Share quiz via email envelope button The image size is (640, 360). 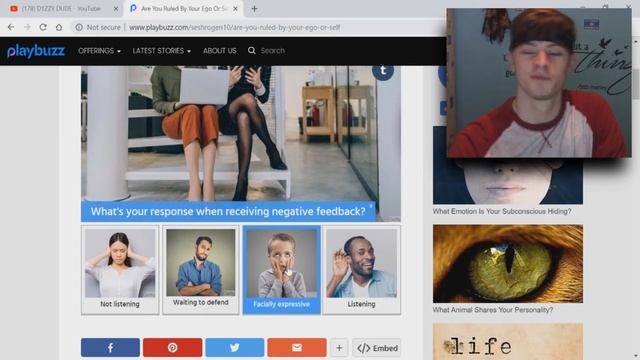(297, 348)
